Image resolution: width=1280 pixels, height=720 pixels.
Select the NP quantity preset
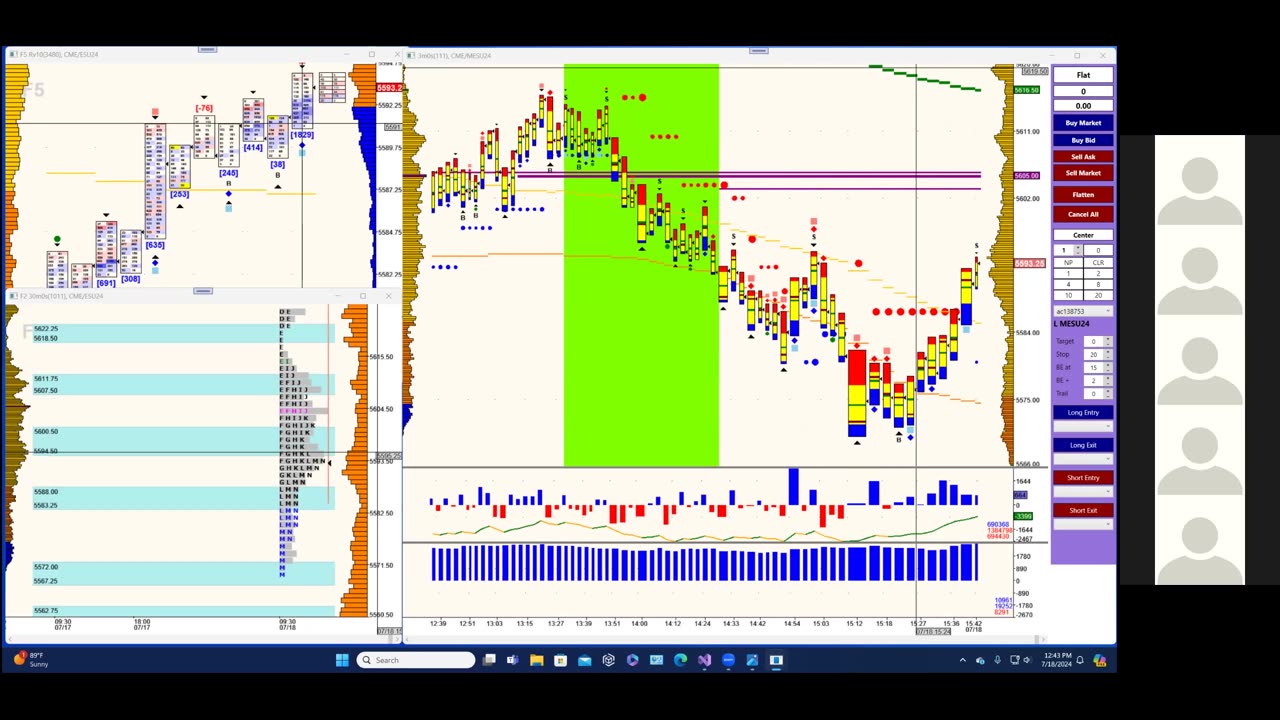point(1068,263)
